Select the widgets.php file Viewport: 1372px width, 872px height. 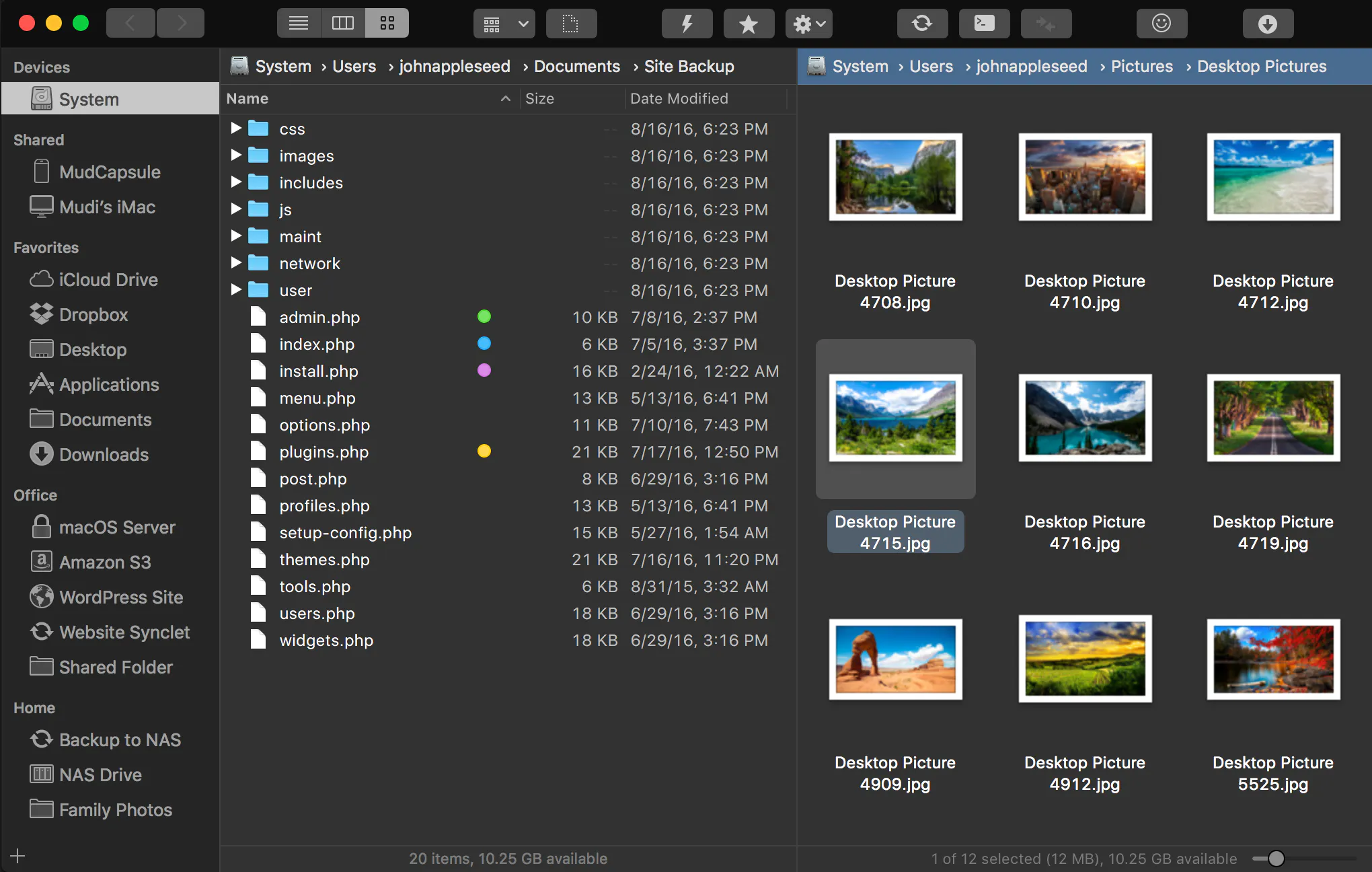tap(508, 640)
